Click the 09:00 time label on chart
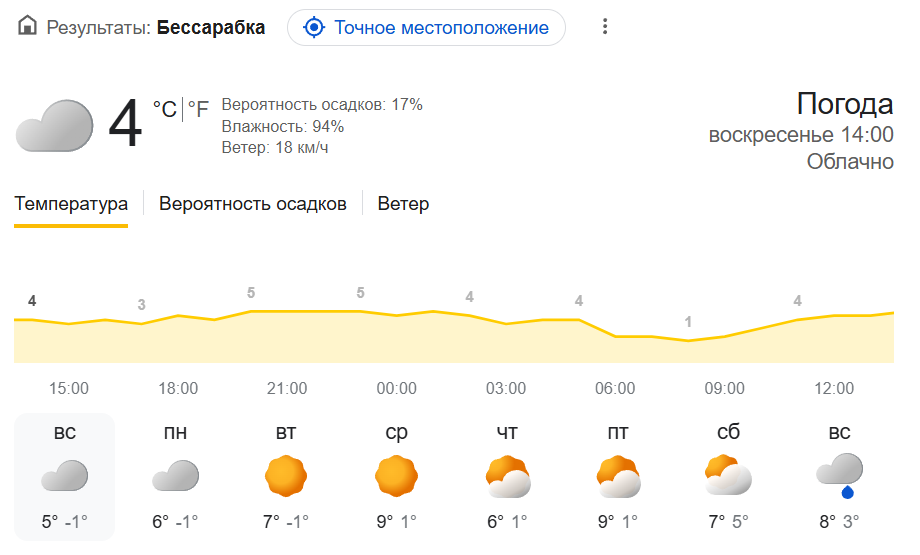Image resolution: width=920 pixels, height=555 pixels. [724, 388]
